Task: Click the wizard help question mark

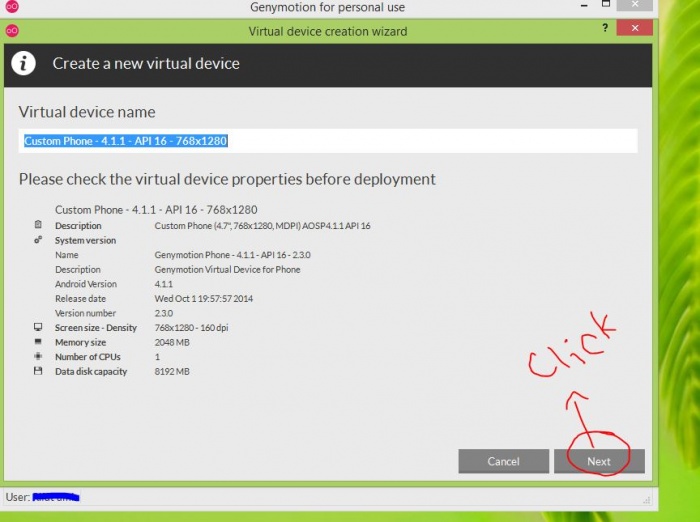Action: [x=605, y=28]
